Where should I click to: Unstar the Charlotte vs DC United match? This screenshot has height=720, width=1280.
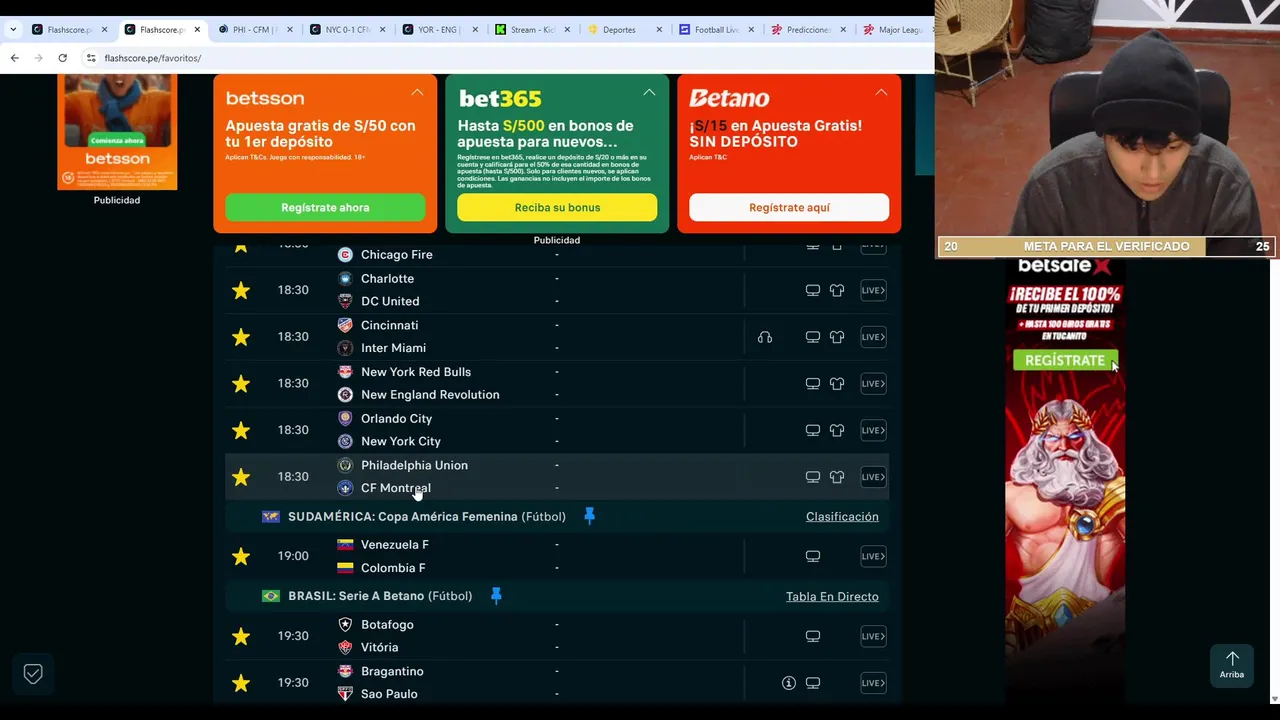pyautogui.click(x=241, y=290)
